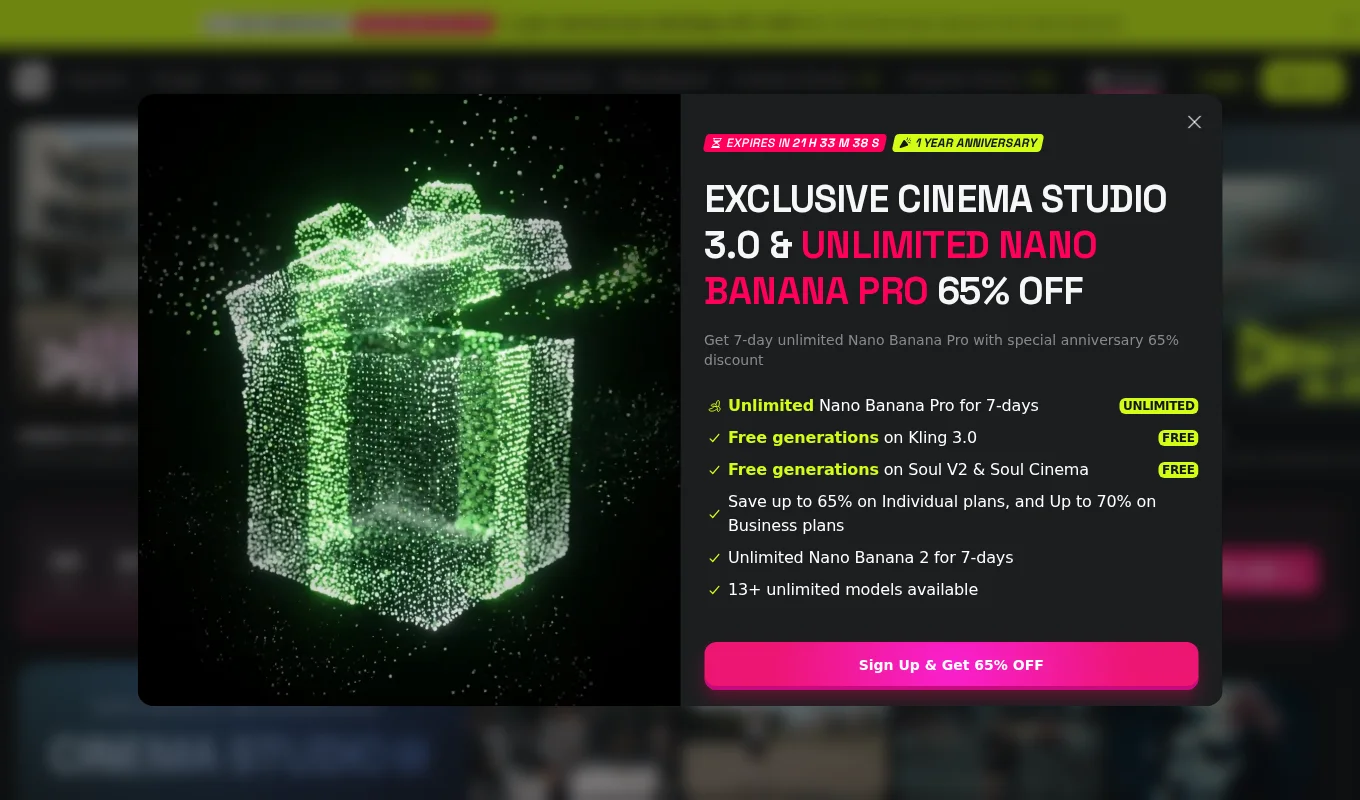Viewport: 1360px width, 800px height.
Task: Click the UNLIMITED badge
Action: point(1158,406)
